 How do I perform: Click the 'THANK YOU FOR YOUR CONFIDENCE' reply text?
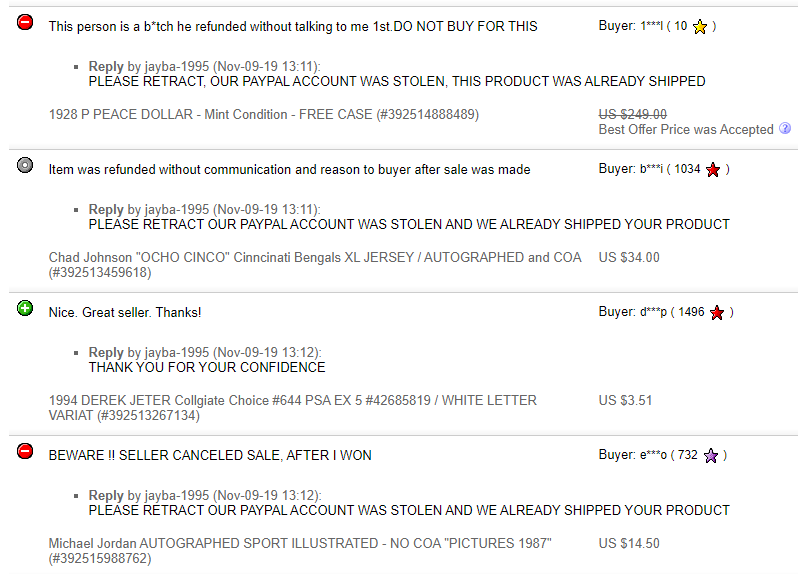pos(207,367)
